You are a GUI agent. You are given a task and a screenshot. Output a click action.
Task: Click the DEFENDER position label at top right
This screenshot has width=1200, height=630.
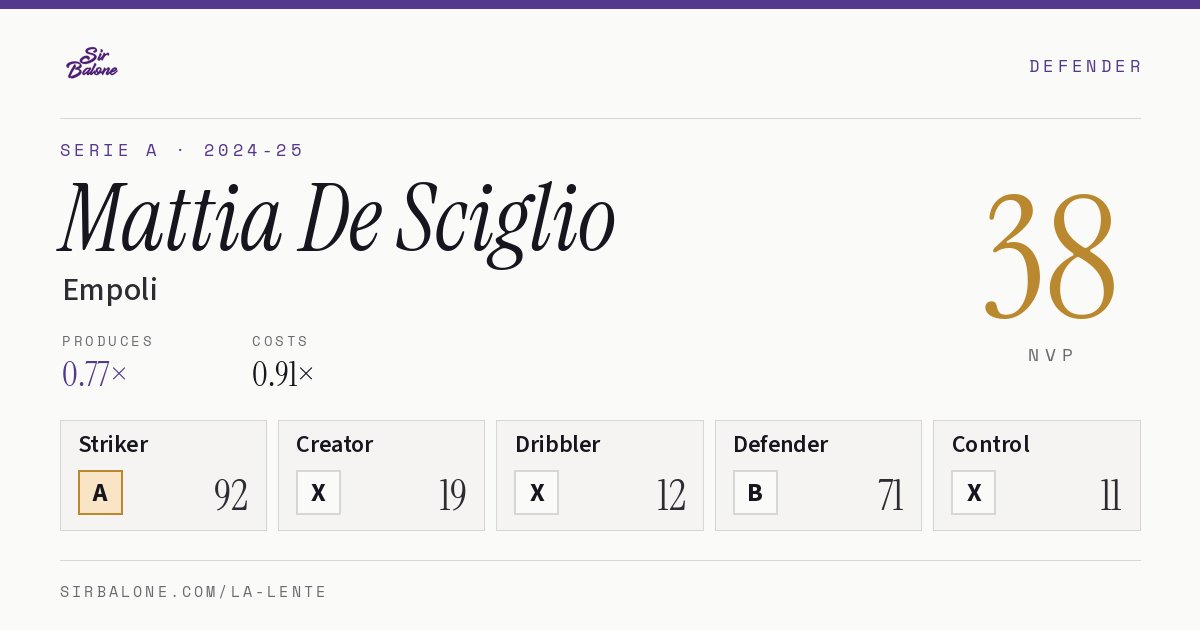point(1085,66)
